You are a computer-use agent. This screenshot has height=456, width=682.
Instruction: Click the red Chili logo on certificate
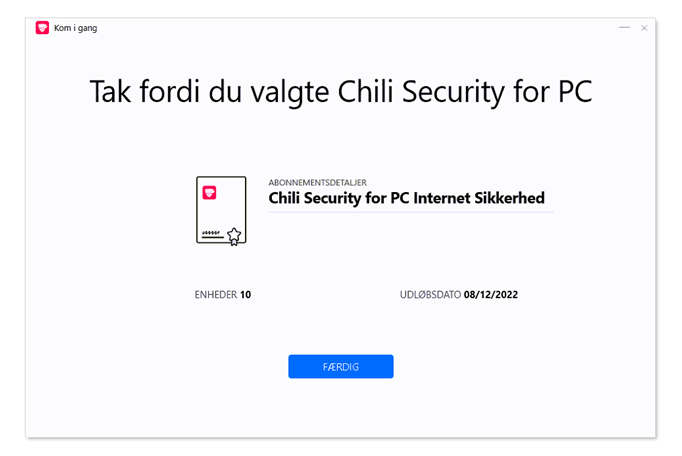tap(209, 193)
